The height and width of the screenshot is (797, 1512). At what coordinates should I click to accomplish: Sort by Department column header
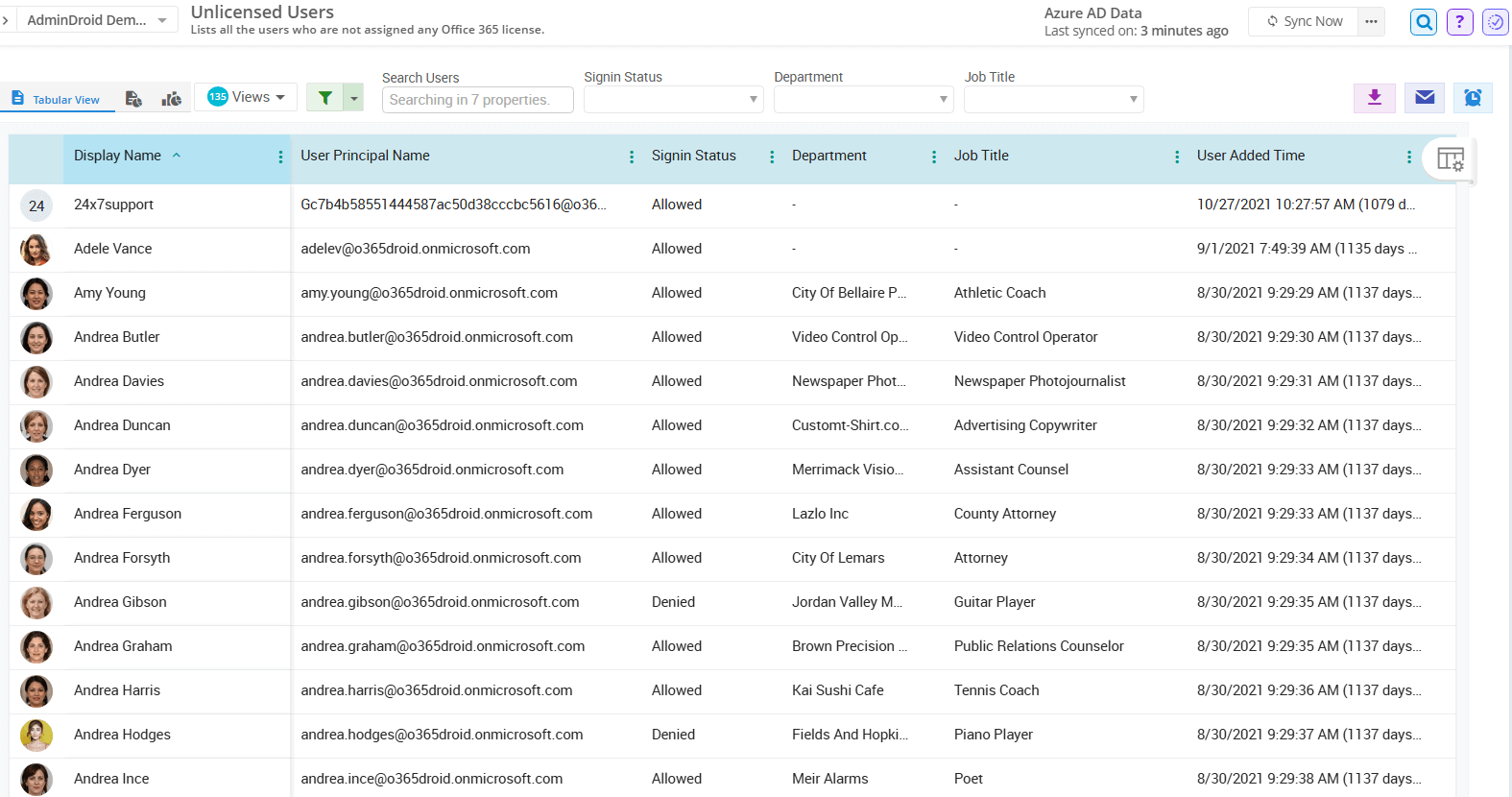click(828, 156)
